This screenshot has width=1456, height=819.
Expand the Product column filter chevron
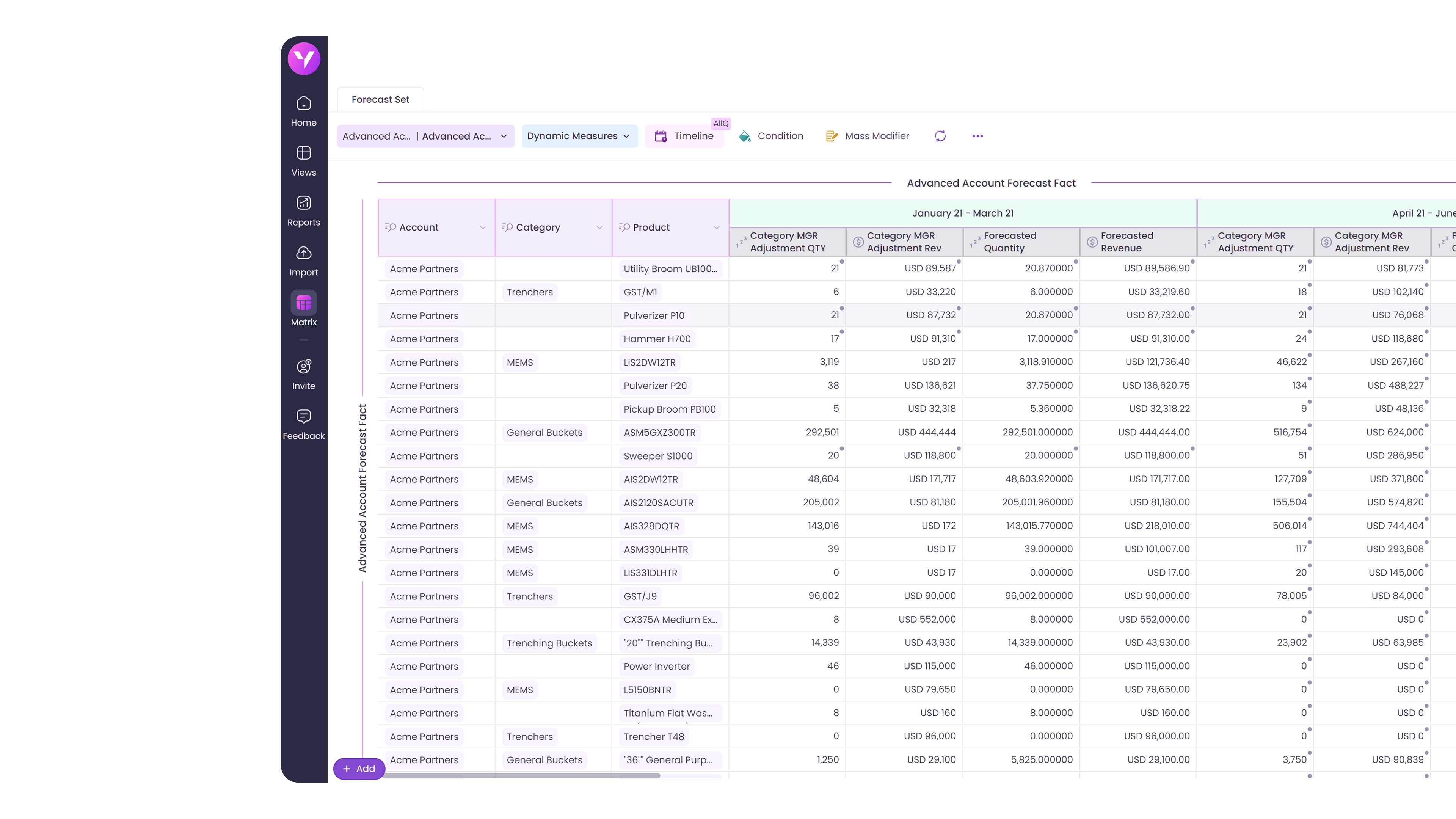point(716,228)
